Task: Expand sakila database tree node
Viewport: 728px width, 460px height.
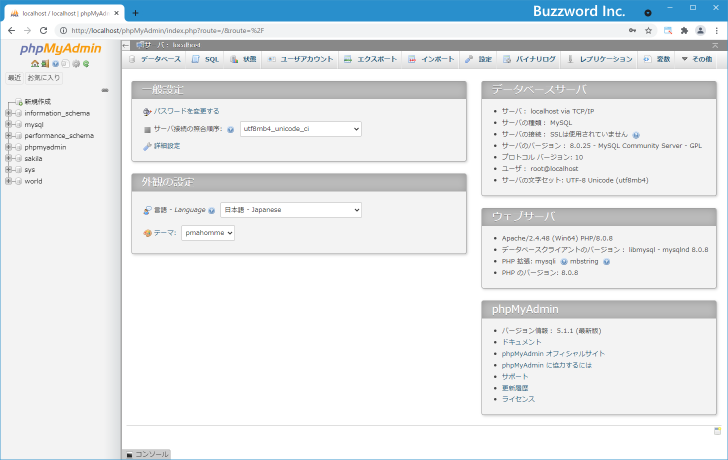Action: [8, 158]
